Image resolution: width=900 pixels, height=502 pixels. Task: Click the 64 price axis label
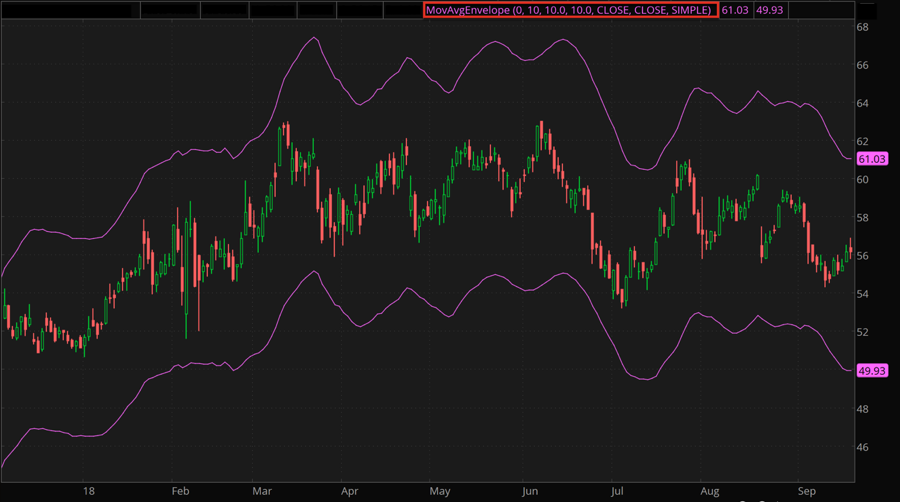[x=862, y=103]
